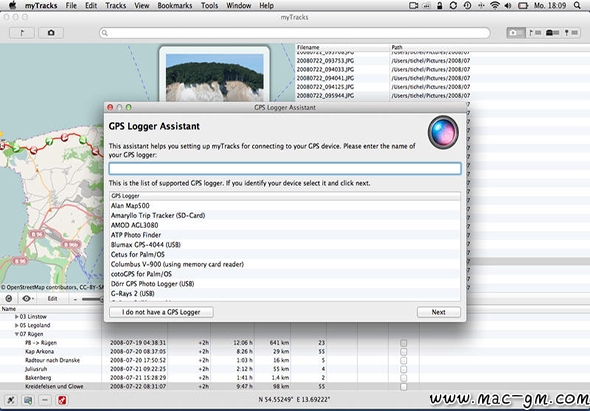Click the minus button in bottom bar
The height and width of the screenshot is (411, 590).
[x=45, y=400]
